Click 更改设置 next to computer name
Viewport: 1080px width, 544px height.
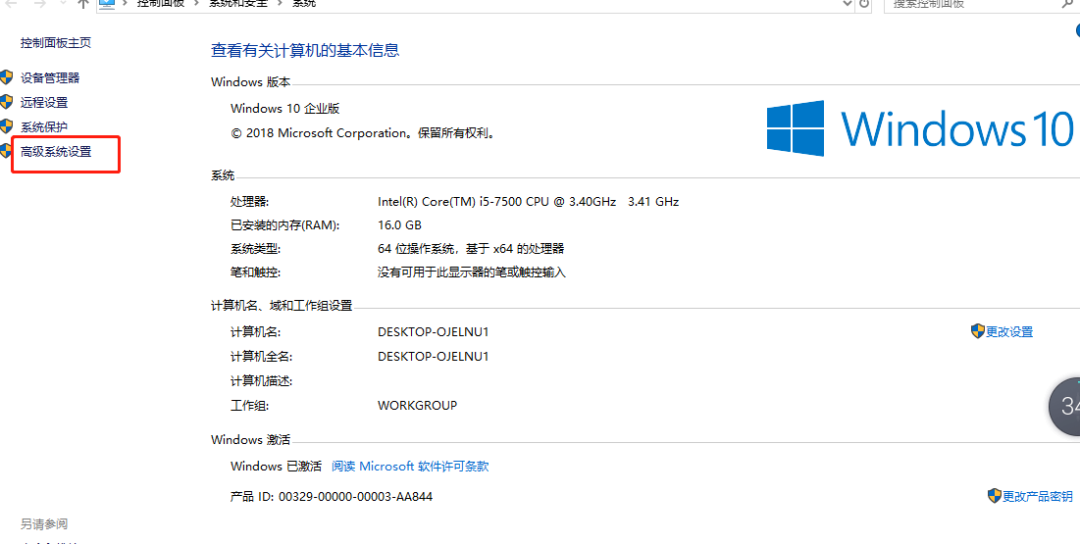point(1009,332)
